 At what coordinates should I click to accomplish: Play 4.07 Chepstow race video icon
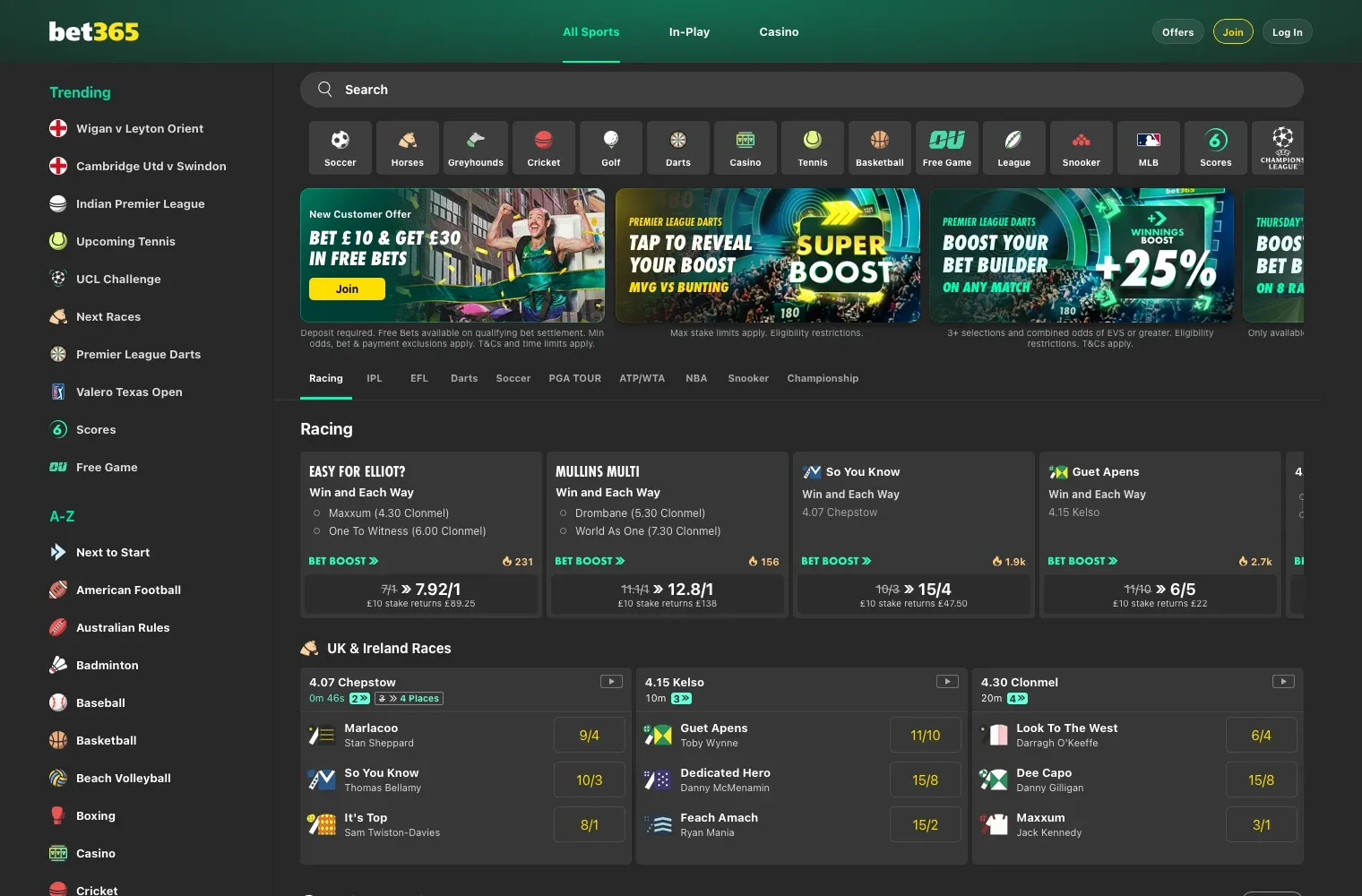(611, 682)
